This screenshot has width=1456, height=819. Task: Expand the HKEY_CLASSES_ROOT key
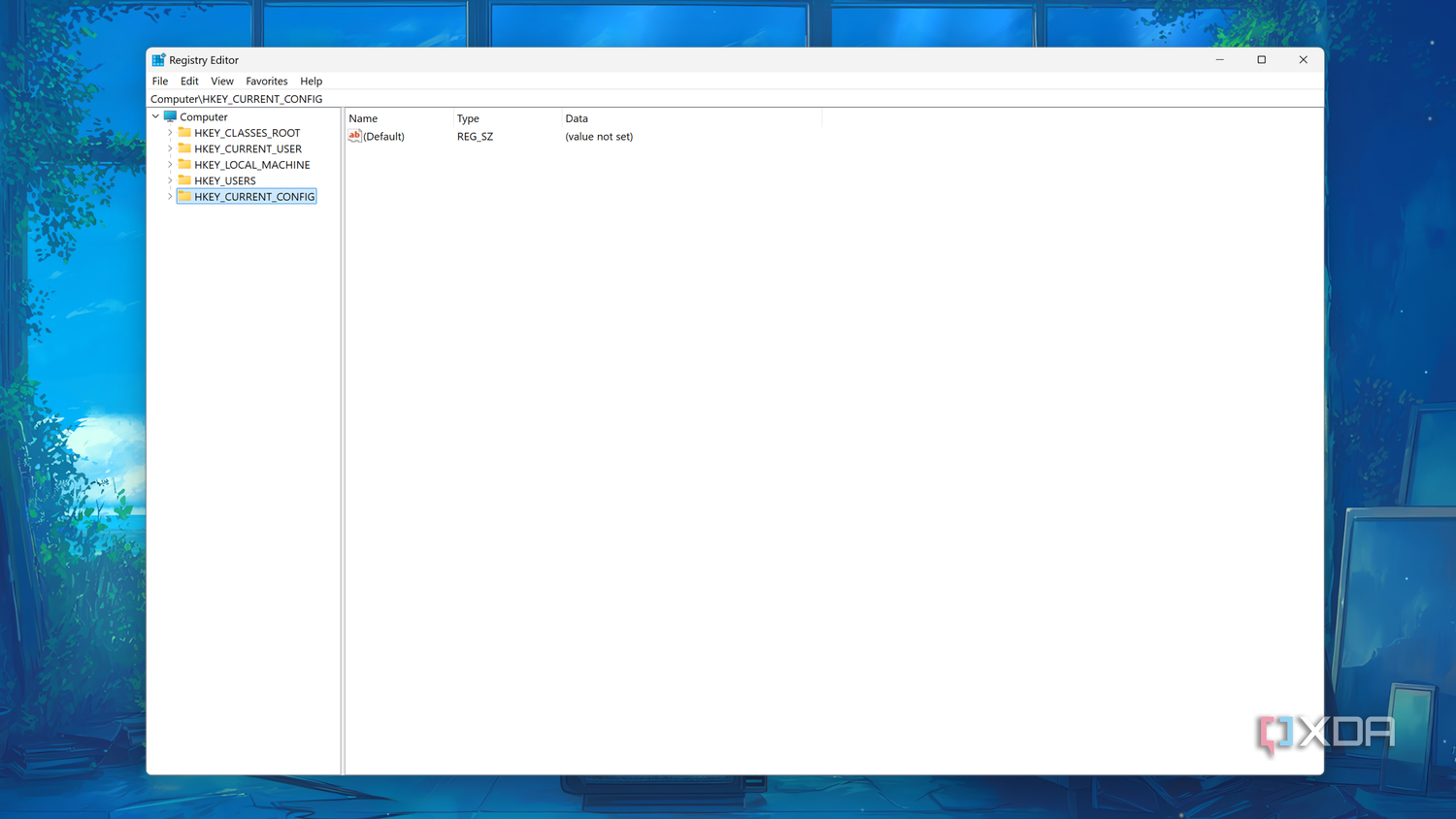tap(170, 133)
